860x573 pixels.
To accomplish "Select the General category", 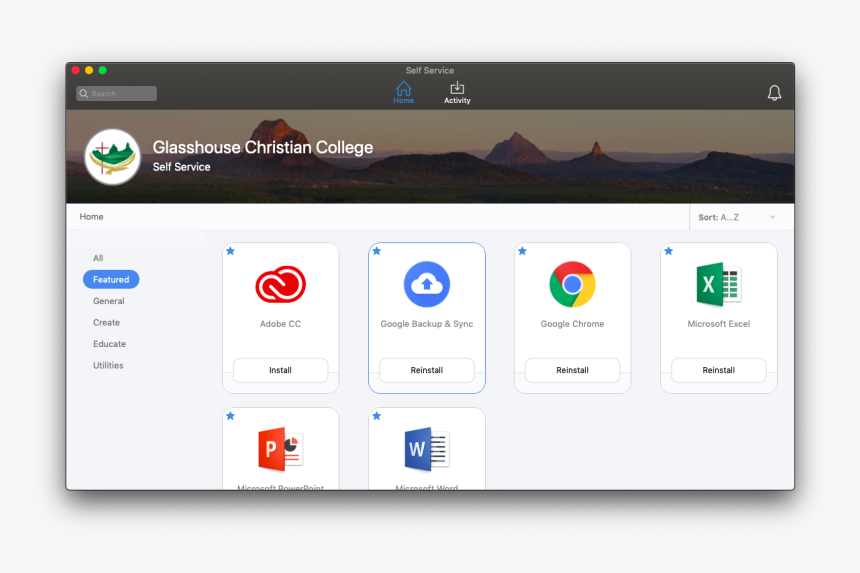I will (x=109, y=301).
